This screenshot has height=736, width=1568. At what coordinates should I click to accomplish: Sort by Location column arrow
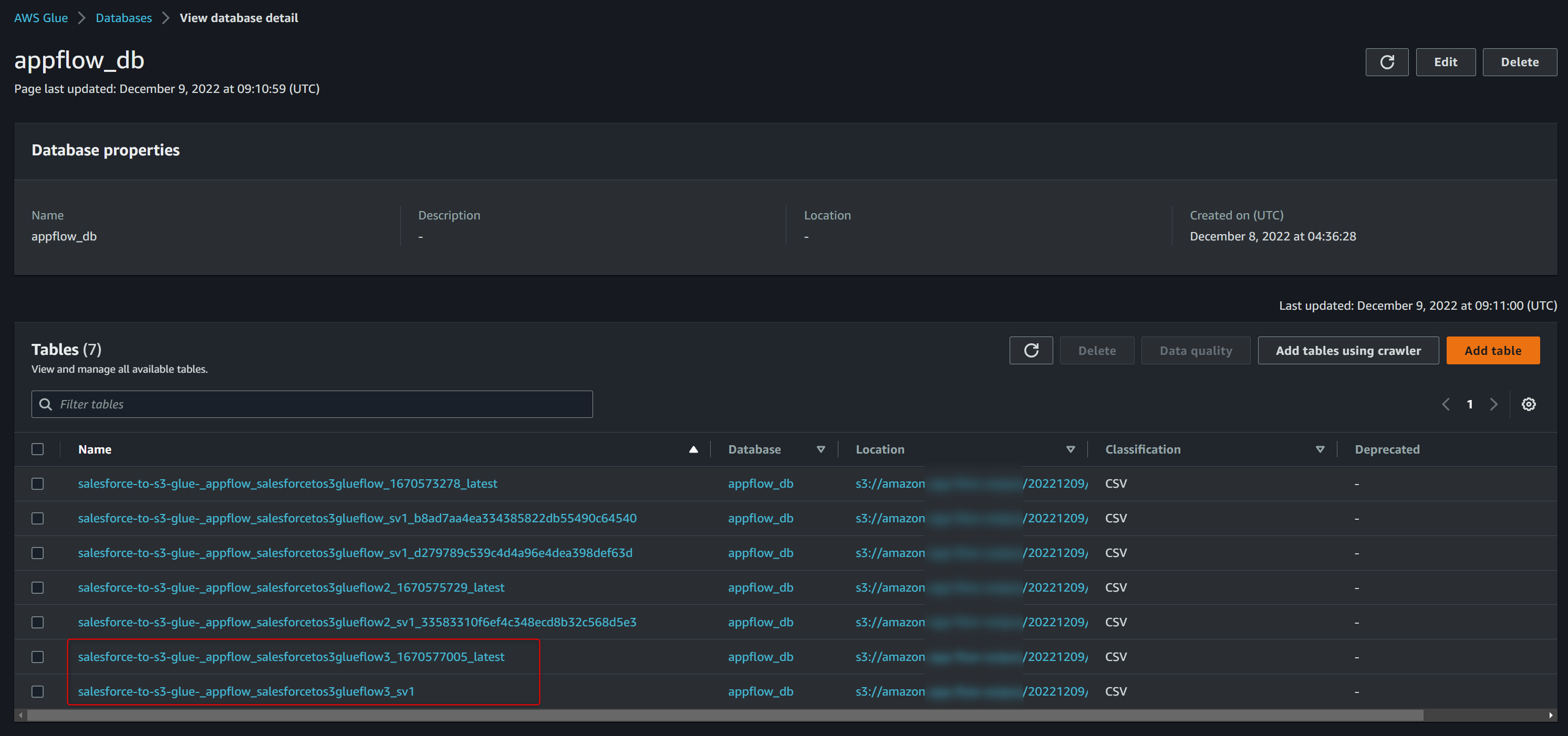click(x=1070, y=449)
